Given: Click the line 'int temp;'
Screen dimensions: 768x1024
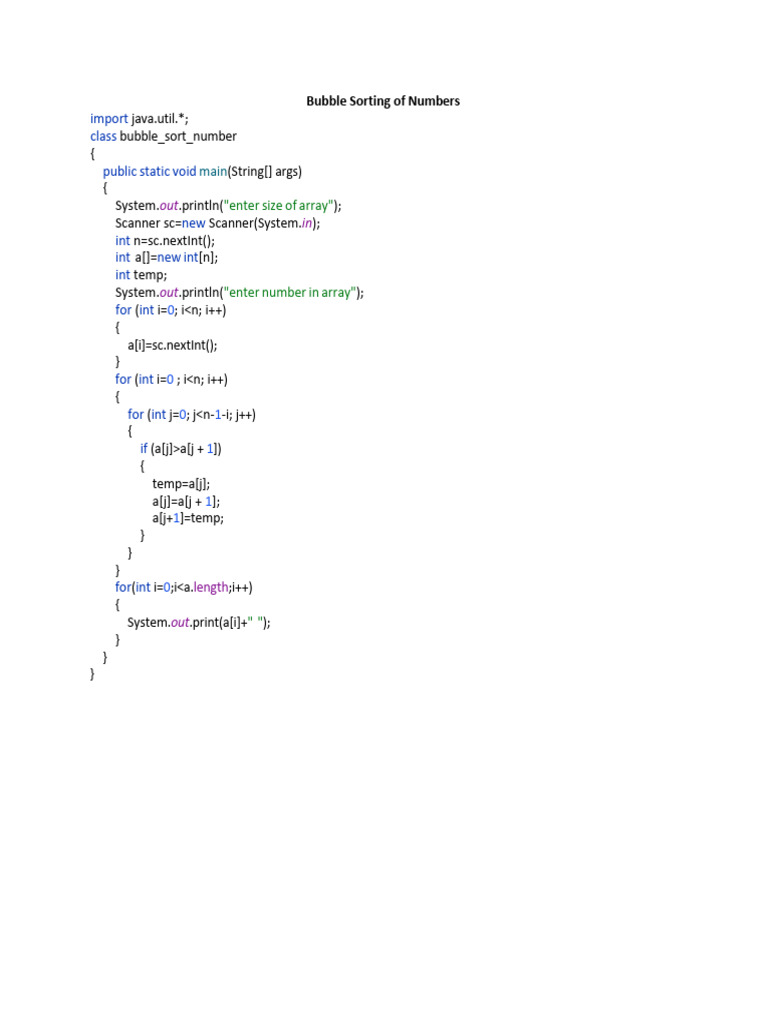Looking at the screenshot, I should [141, 275].
